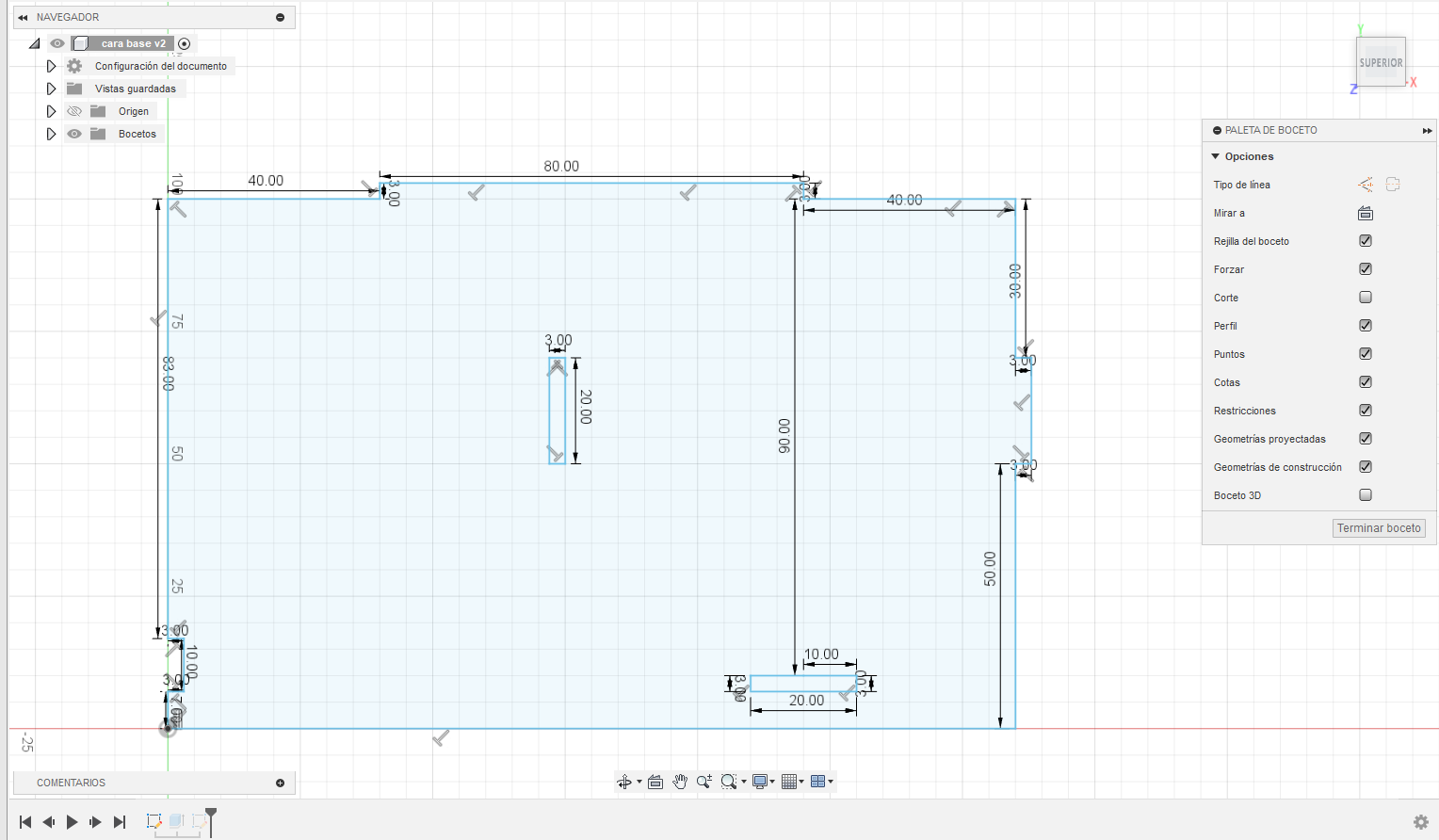Click the plus icon in Comentarios panel
This screenshot has height=840, width=1439.
click(280, 783)
